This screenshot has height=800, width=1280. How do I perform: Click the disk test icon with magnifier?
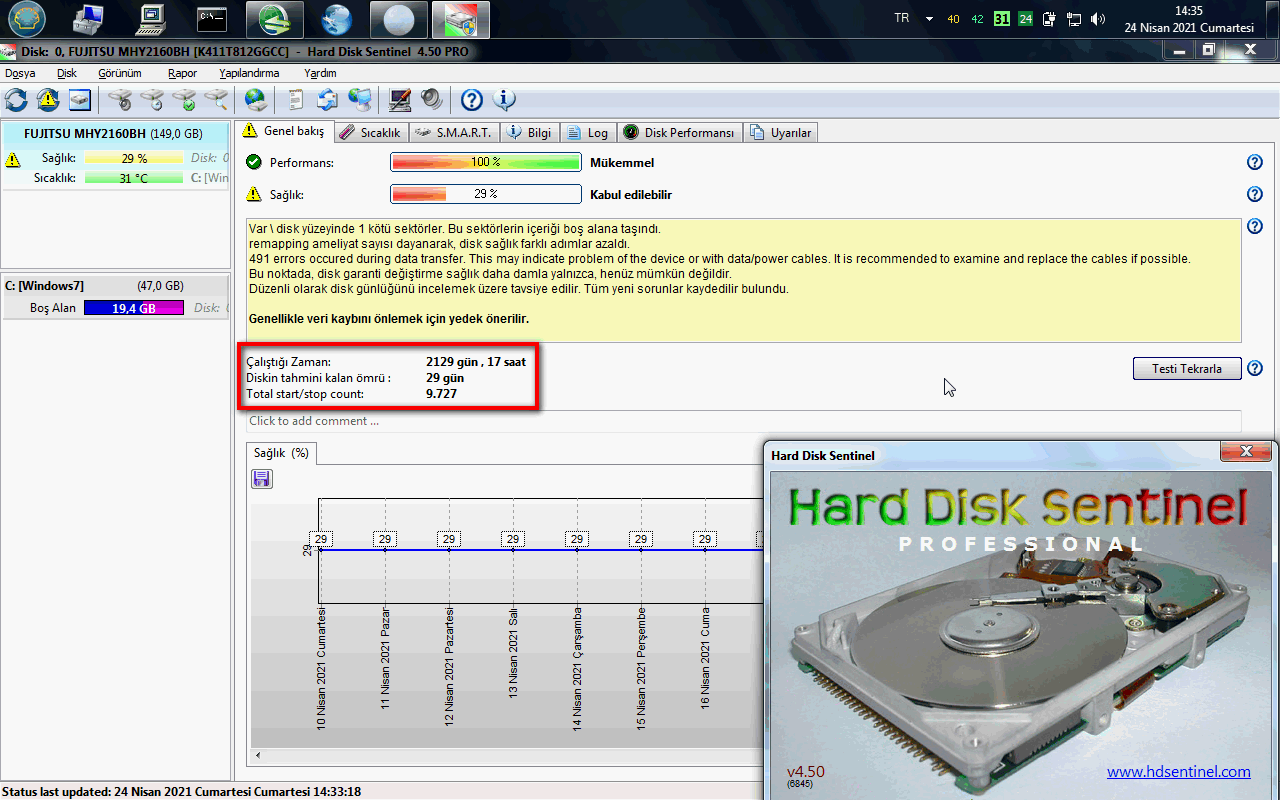216,100
